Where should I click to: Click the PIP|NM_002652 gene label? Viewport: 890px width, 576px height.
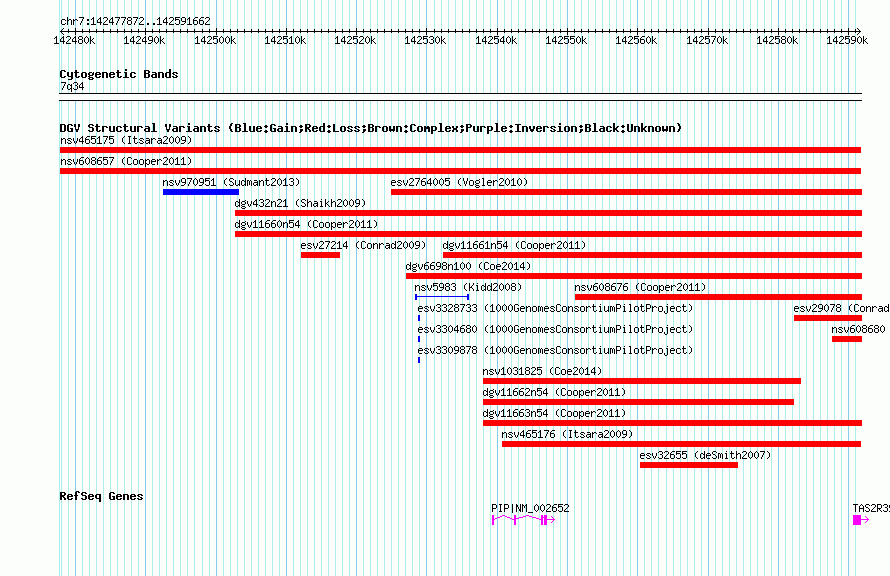(530, 508)
